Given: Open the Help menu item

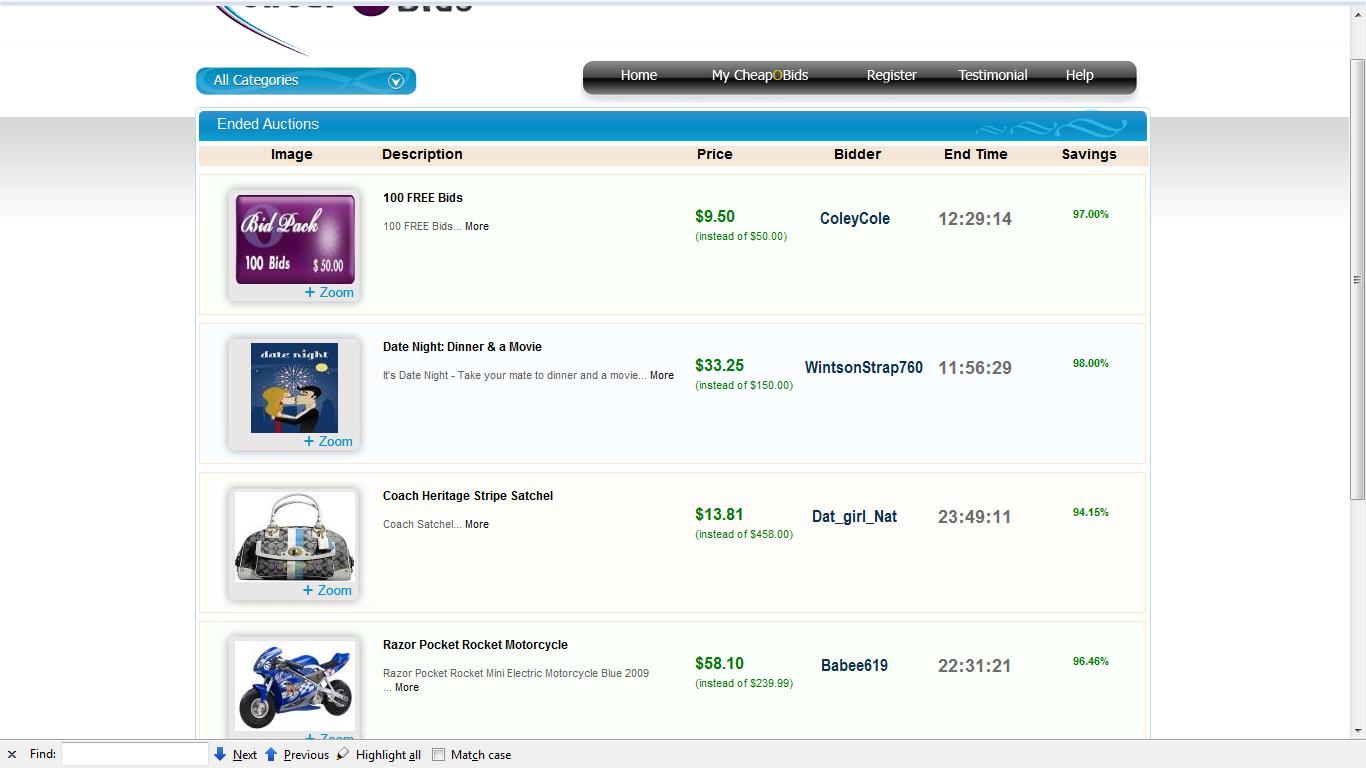Looking at the screenshot, I should click(x=1080, y=75).
